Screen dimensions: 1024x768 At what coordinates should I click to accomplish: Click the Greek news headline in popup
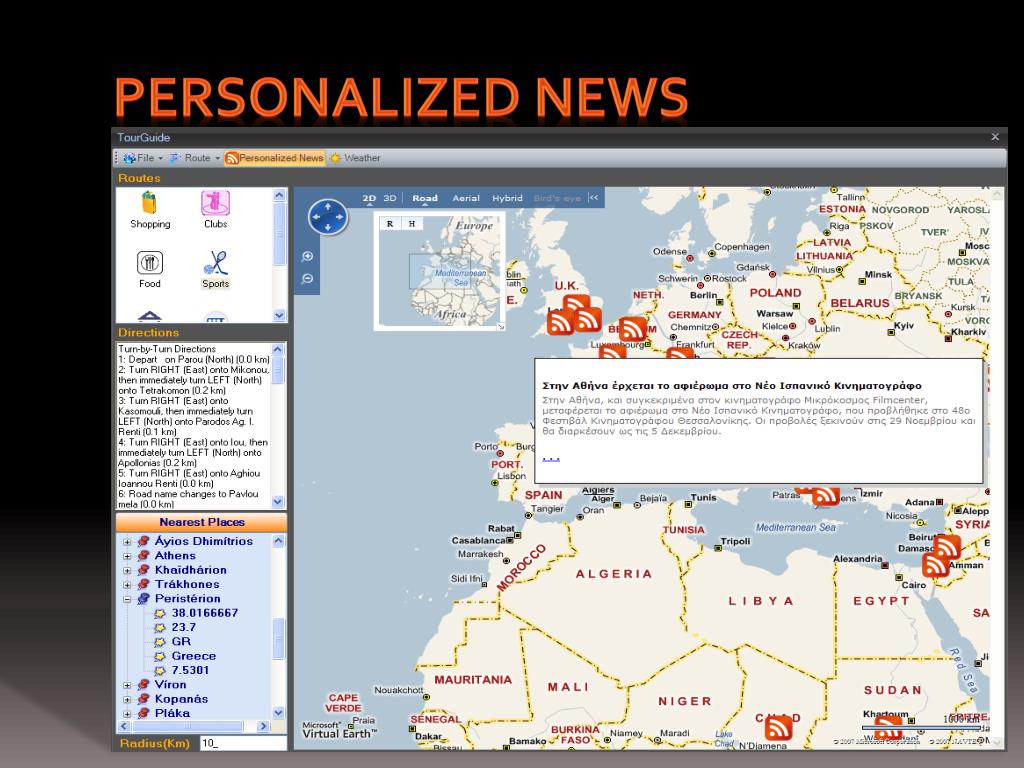click(731, 385)
